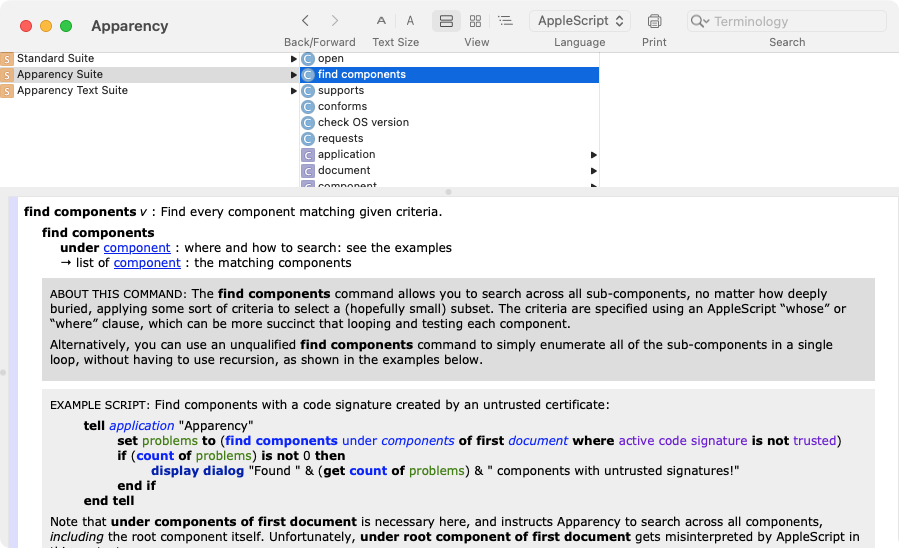
Task: Click the check OS version command icon
Action: [x=308, y=123]
